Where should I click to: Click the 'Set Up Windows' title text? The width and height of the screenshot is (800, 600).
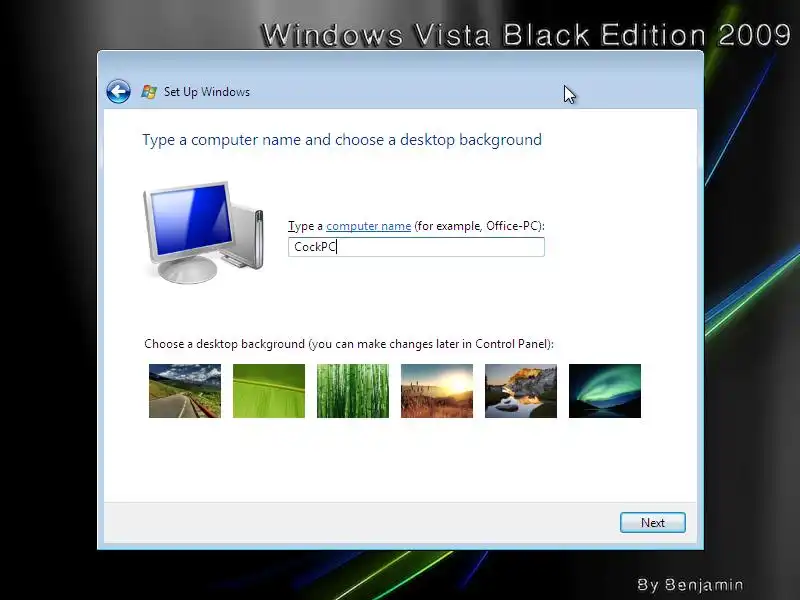(207, 92)
